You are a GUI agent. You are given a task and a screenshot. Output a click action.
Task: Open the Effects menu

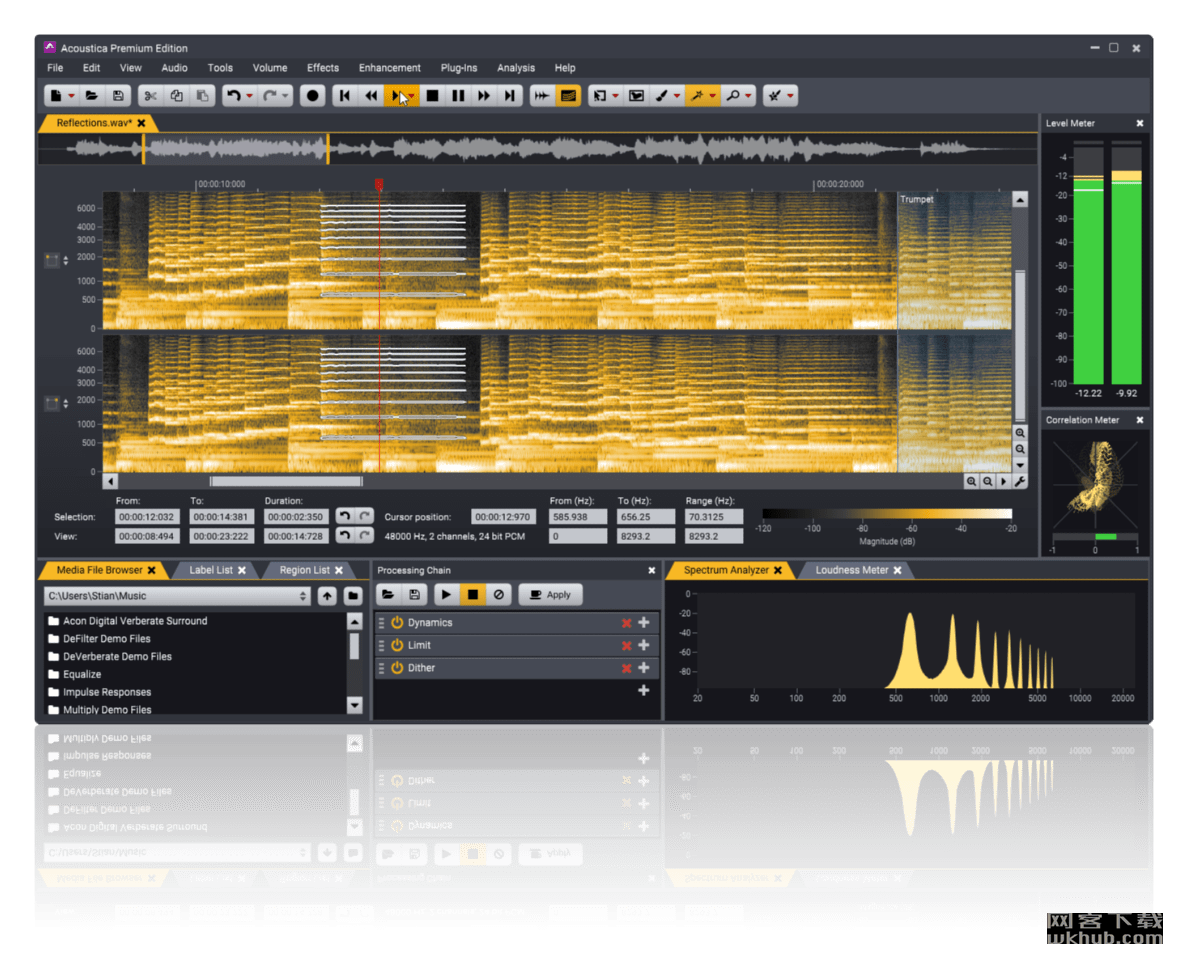(x=323, y=67)
